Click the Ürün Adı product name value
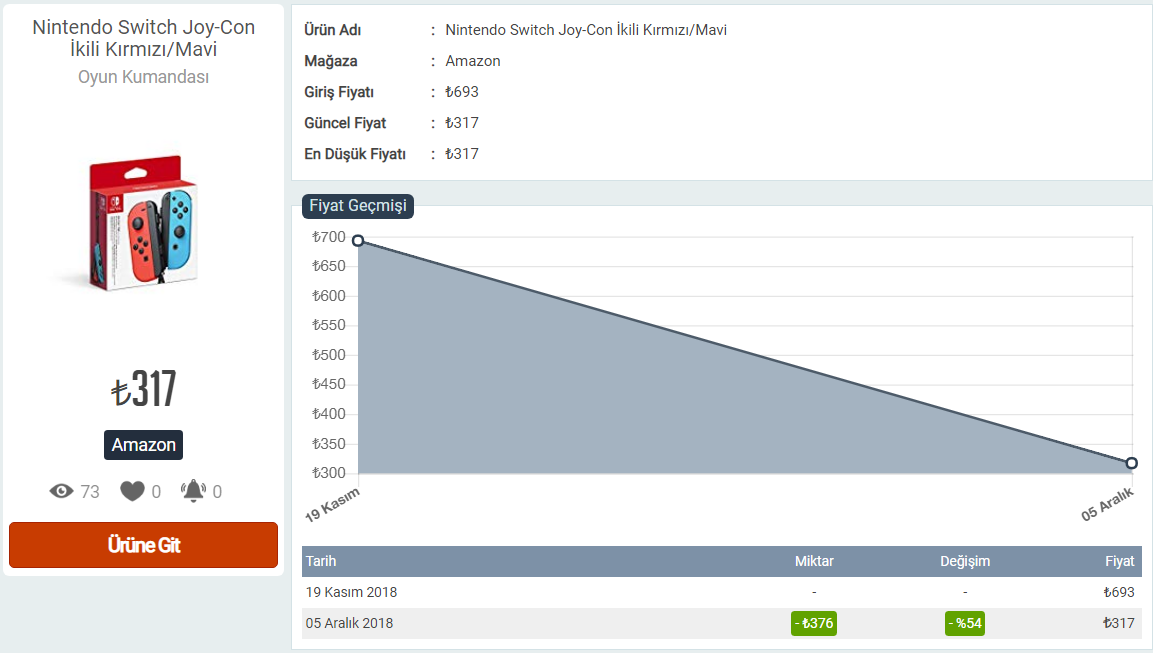This screenshot has width=1153, height=653. pyautogui.click(x=586, y=30)
